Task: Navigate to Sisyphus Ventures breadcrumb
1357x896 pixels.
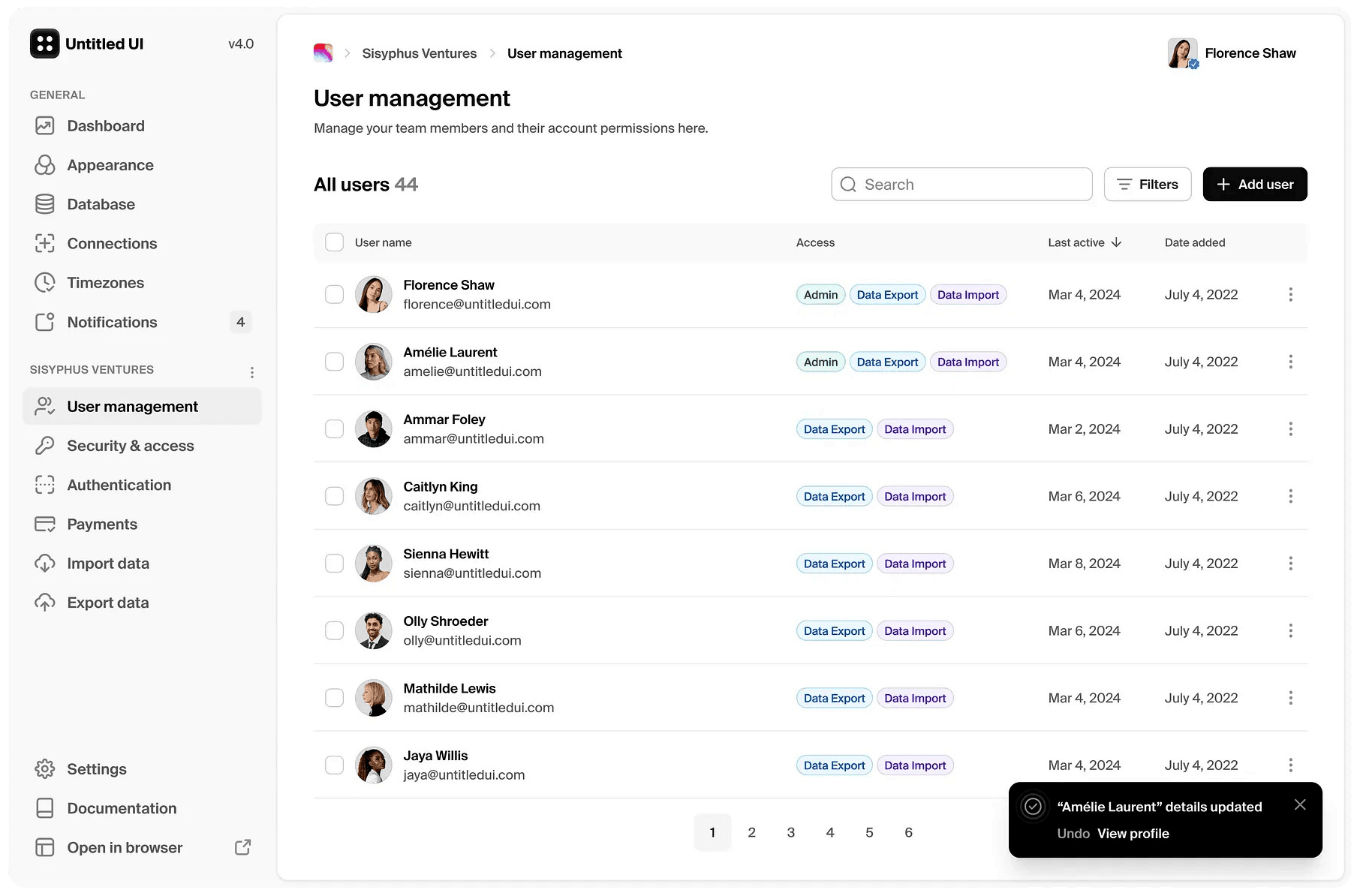Action: (420, 53)
